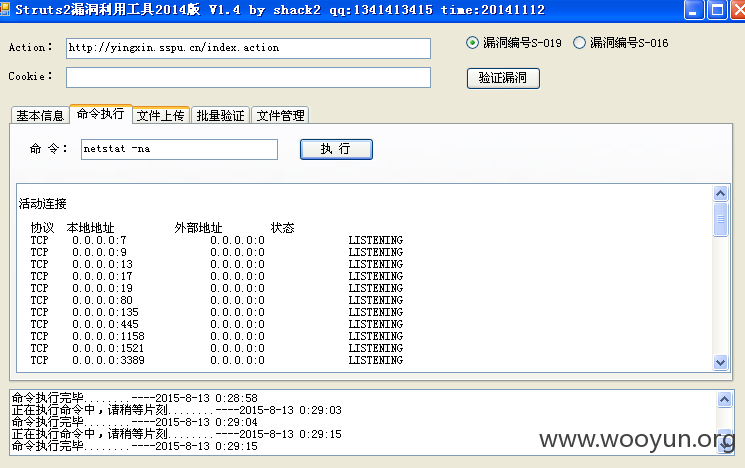Click the last log entry 命令执行完毕 0:29:15
The image size is (745, 468).
134,446
